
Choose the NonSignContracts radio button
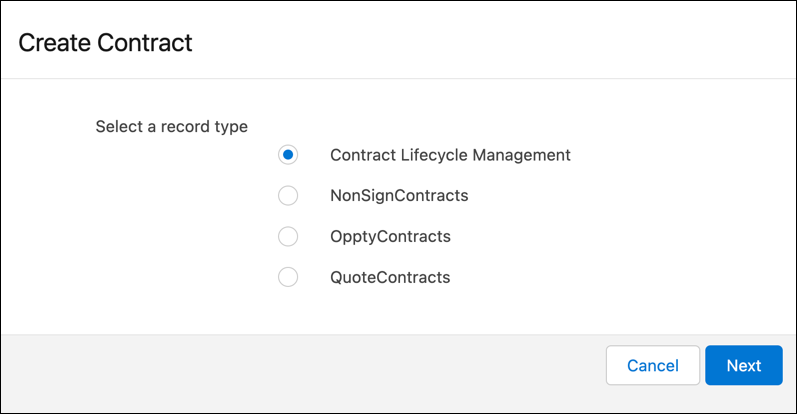point(288,196)
